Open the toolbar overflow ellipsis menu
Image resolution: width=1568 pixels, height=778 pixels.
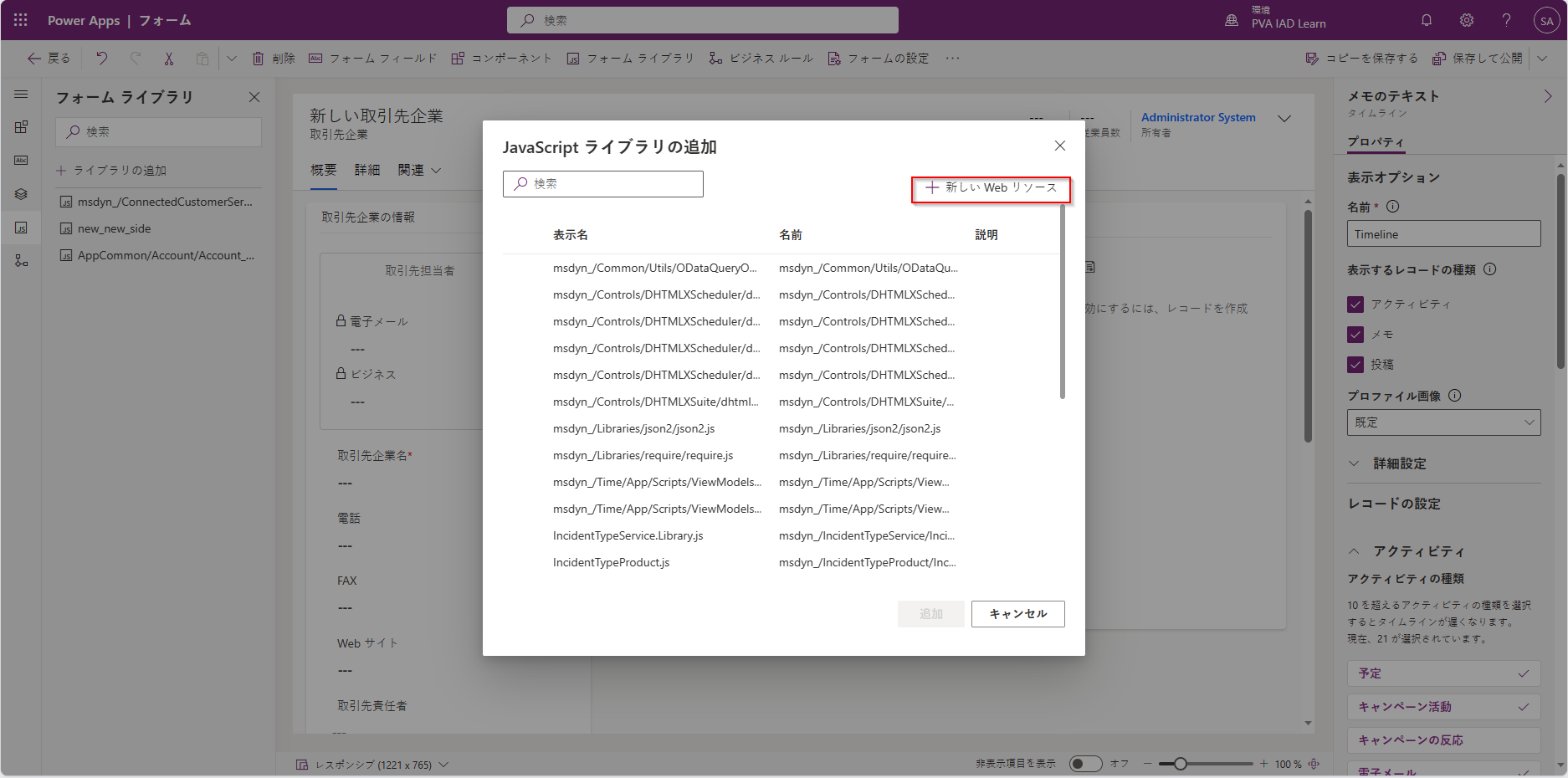click(952, 59)
